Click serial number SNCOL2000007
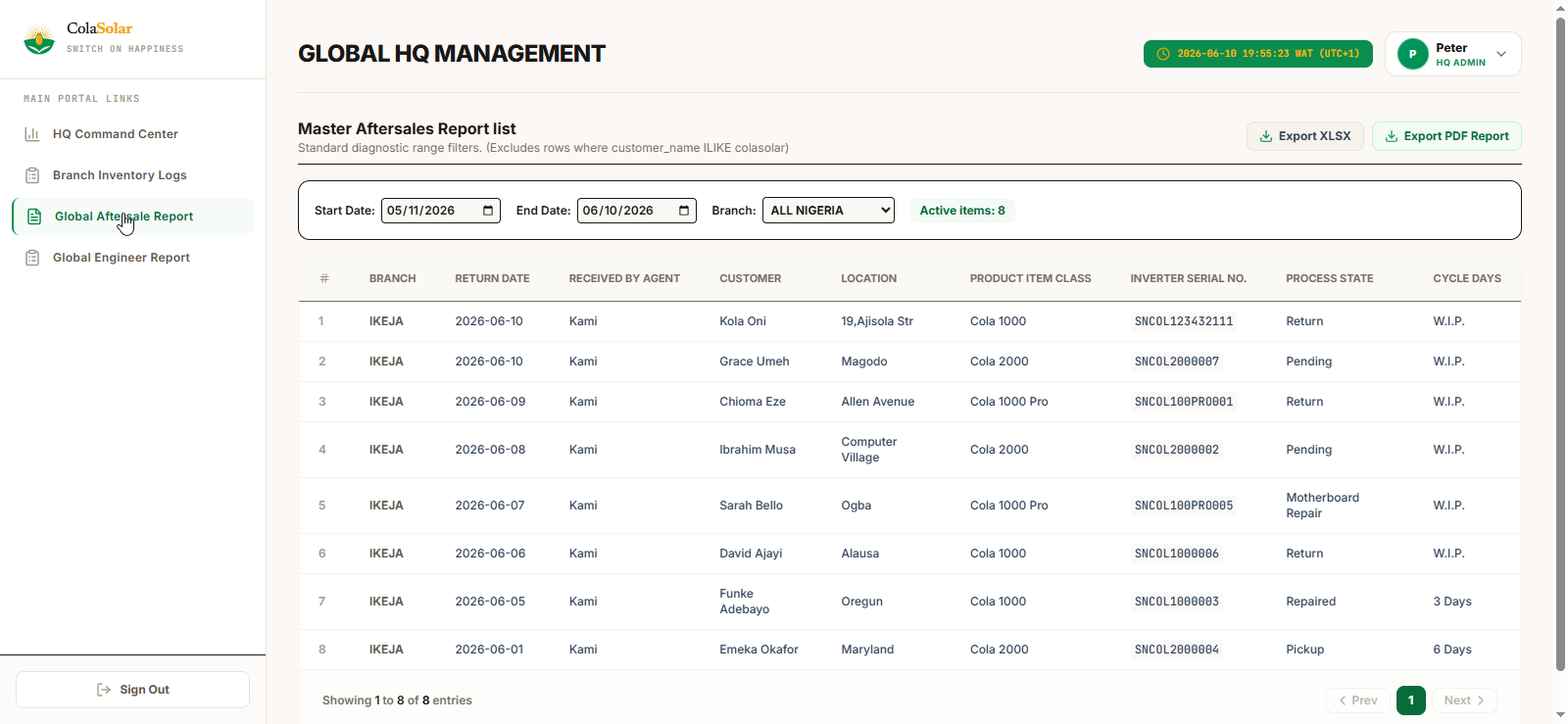This screenshot has width=1568, height=724. click(x=1177, y=362)
